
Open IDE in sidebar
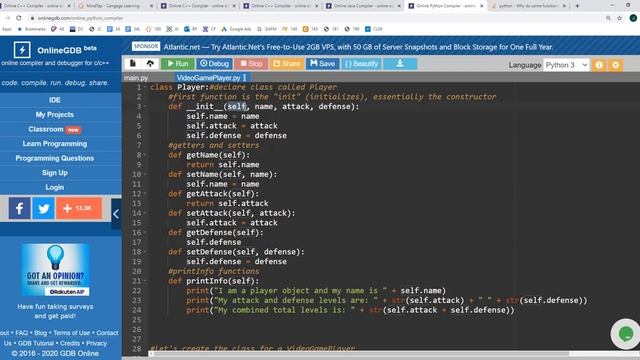click(x=55, y=100)
